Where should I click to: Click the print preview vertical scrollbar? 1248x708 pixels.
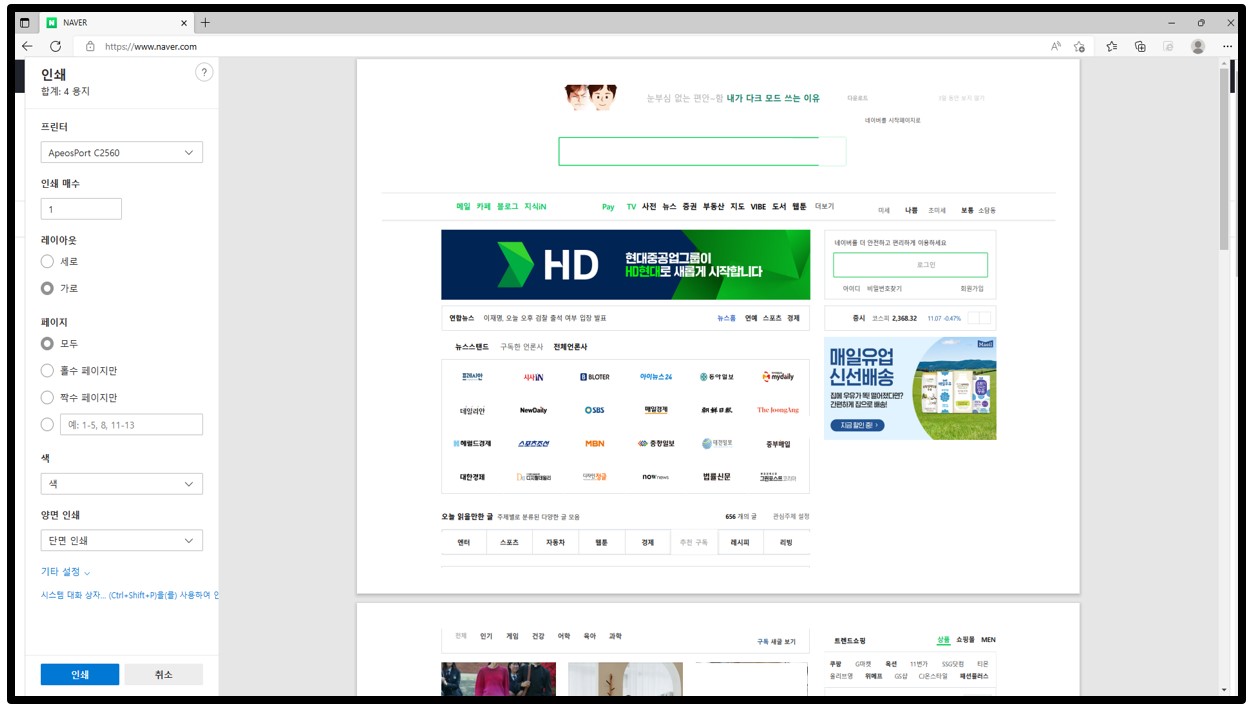click(x=1224, y=160)
